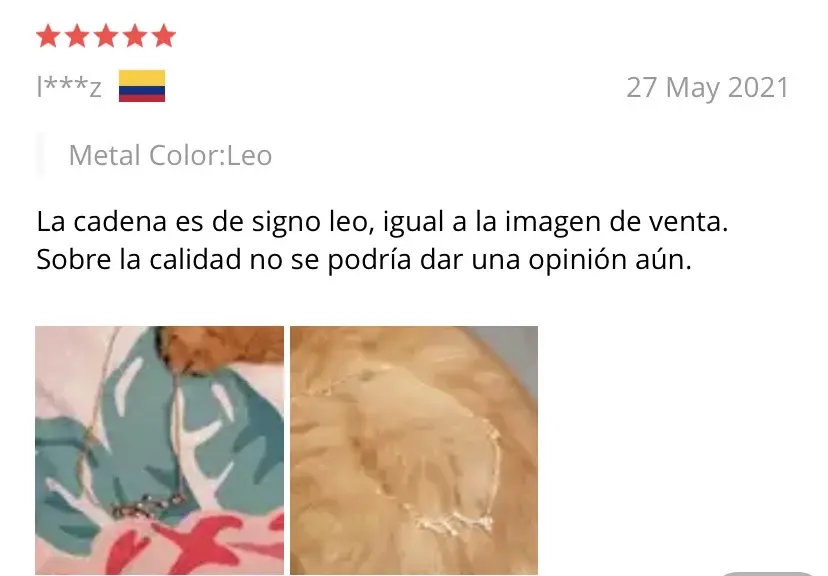Click the fifth rating star
This screenshot has height=576, width=828.
pos(164,36)
